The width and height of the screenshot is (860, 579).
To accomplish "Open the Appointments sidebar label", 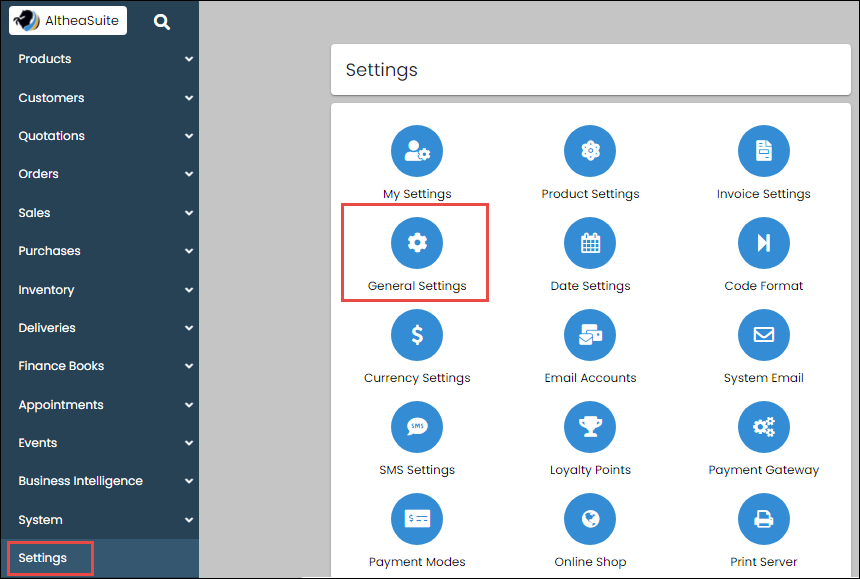I will point(61,405).
